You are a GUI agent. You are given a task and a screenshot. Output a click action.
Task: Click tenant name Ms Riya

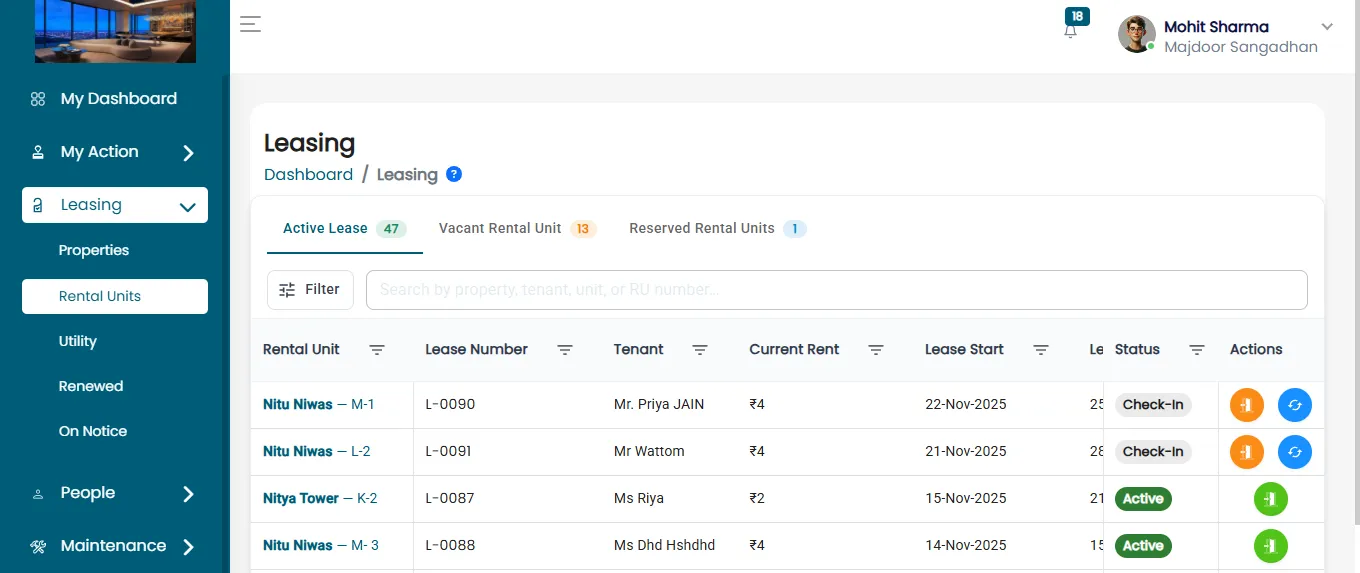pos(639,498)
